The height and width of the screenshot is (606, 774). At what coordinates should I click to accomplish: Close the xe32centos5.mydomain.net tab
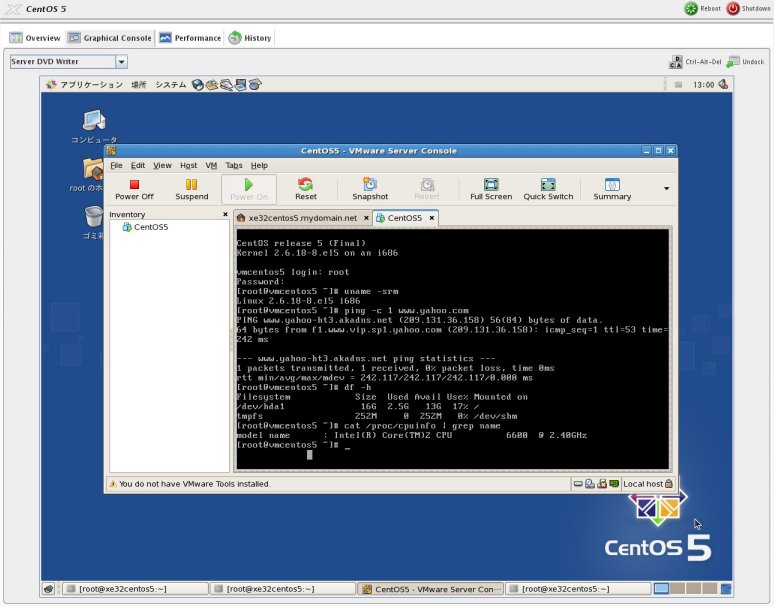pos(366,218)
